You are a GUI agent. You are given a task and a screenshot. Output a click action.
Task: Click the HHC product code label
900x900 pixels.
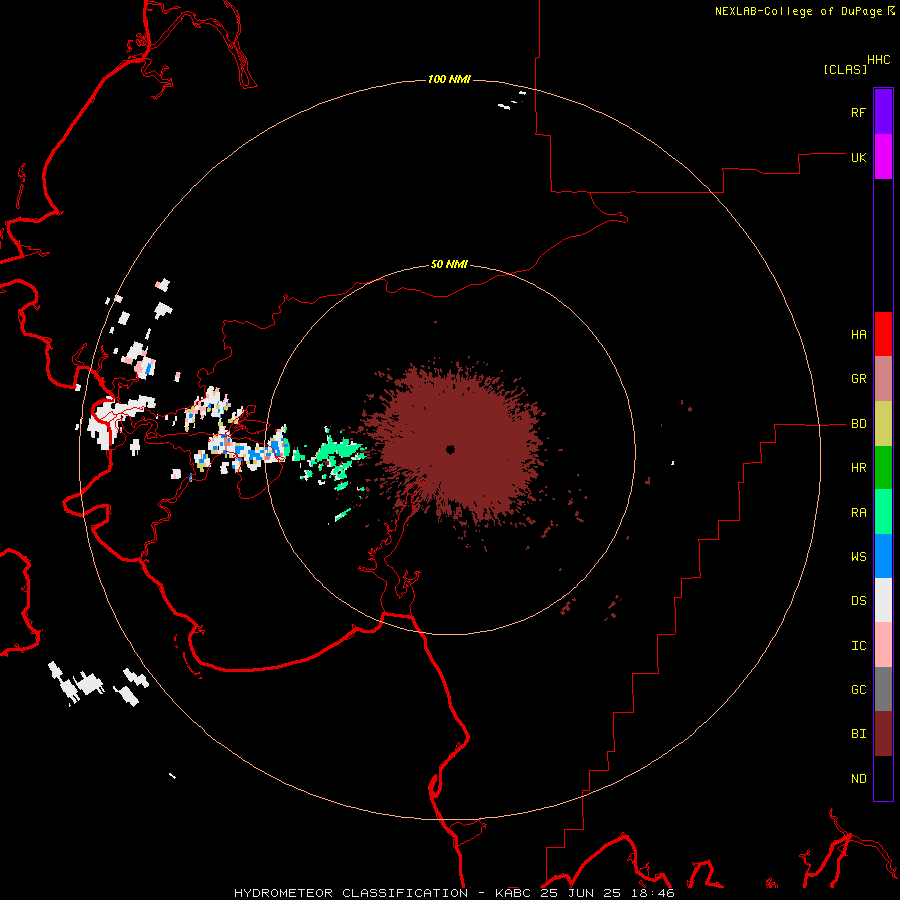coord(878,60)
